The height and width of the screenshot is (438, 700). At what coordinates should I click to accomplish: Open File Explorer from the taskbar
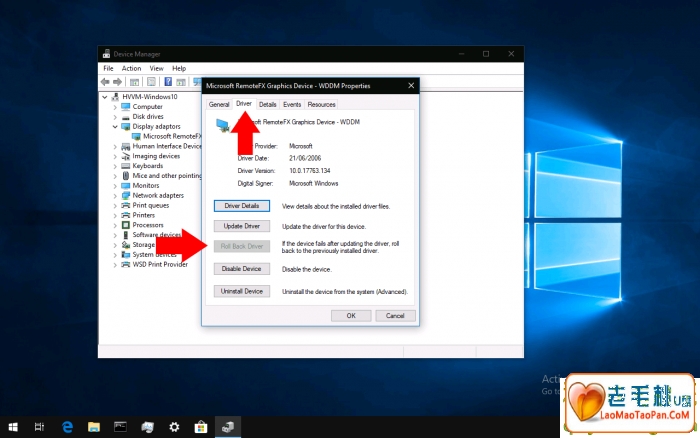[x=94, y=427]
